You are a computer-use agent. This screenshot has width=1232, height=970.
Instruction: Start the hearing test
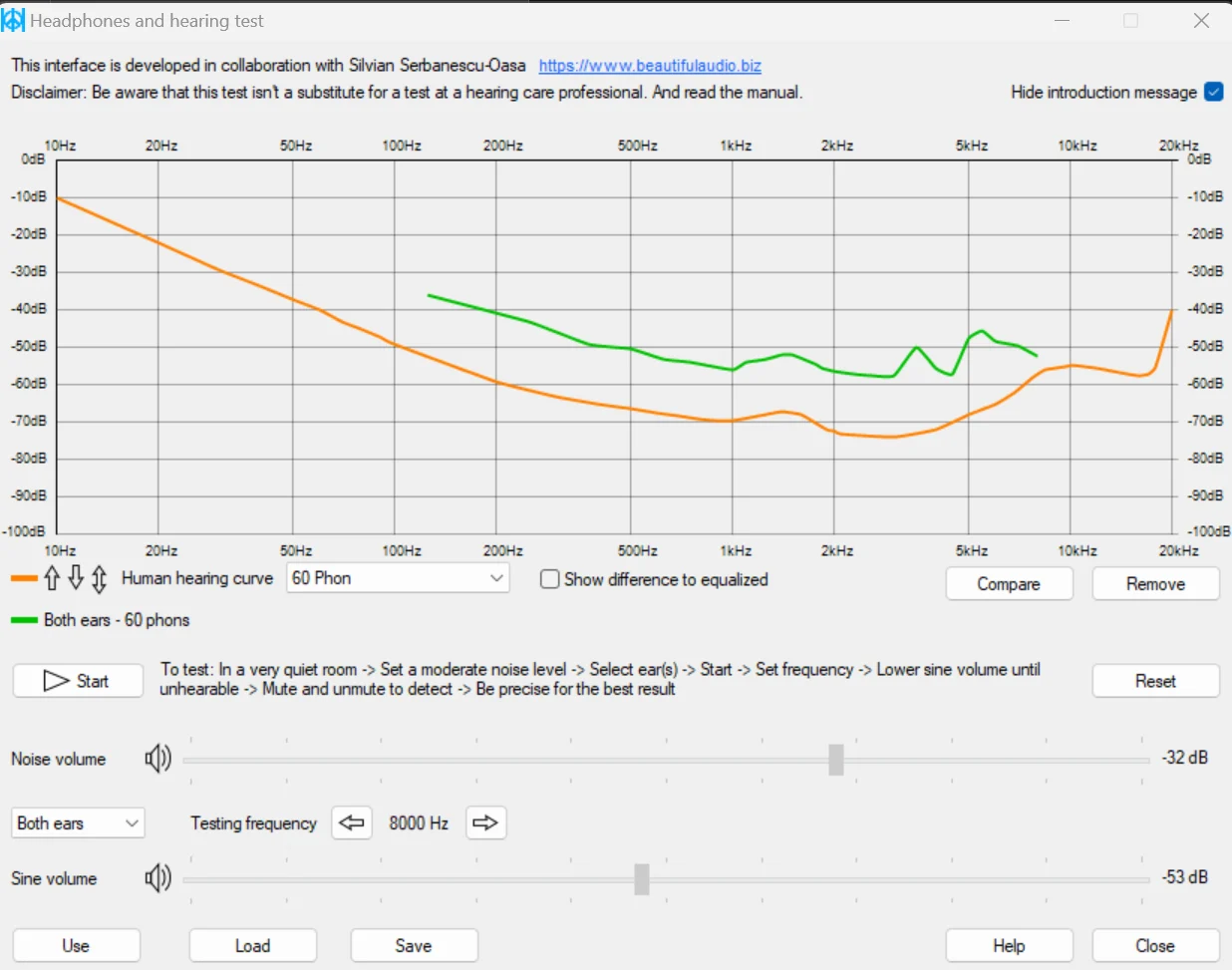click(78, 681)
